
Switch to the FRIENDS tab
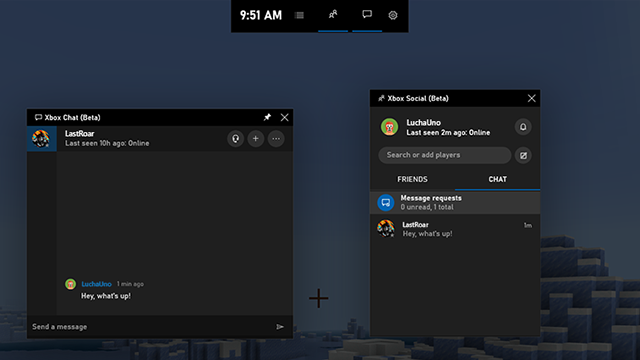click(x=412, y=179)
